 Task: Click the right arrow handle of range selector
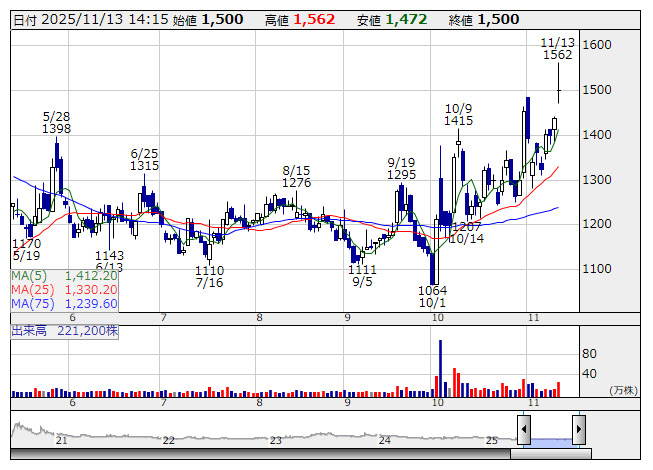(x=579, y=429)
